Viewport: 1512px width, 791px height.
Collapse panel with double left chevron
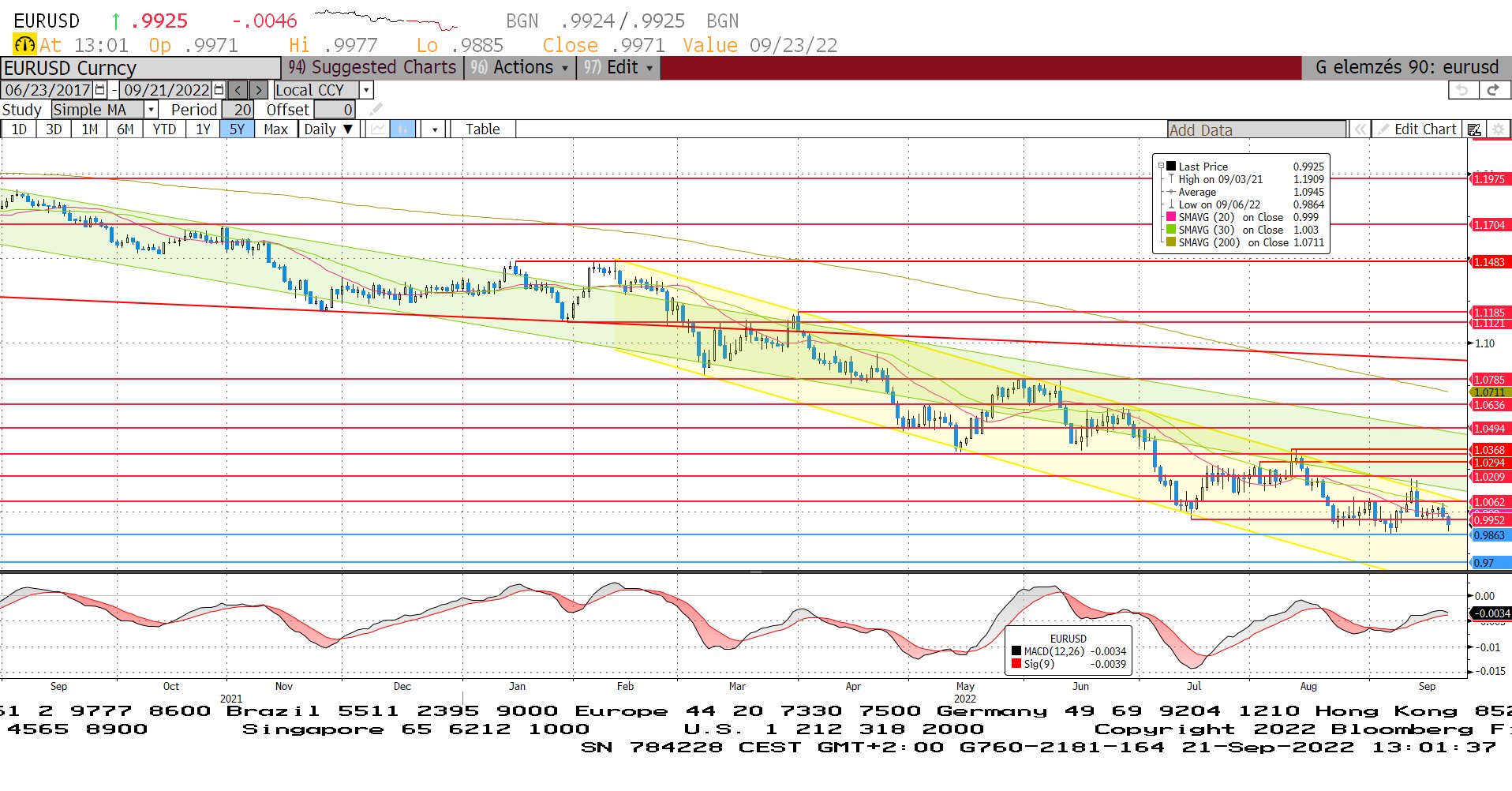1360,129
